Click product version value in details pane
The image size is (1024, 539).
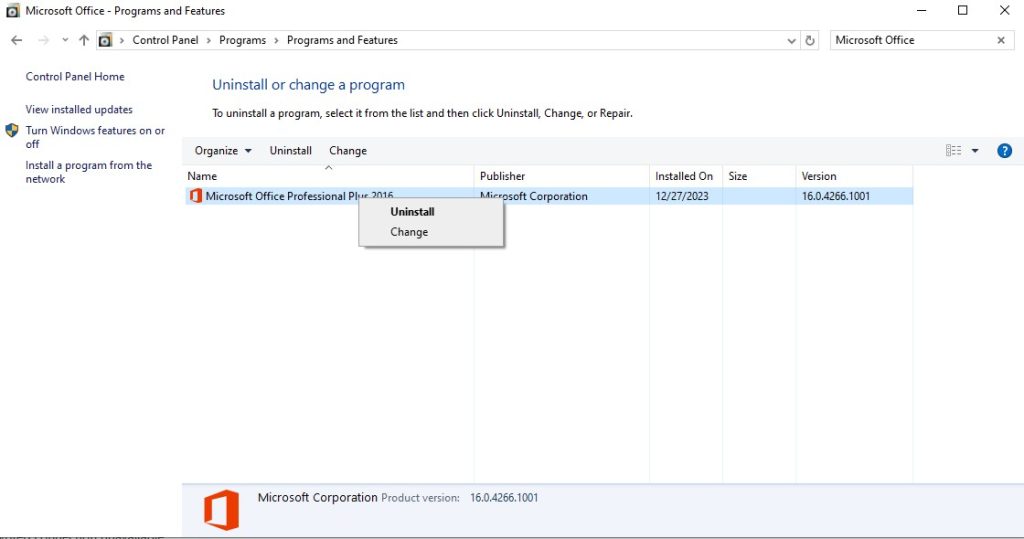(x=504, y=498)
